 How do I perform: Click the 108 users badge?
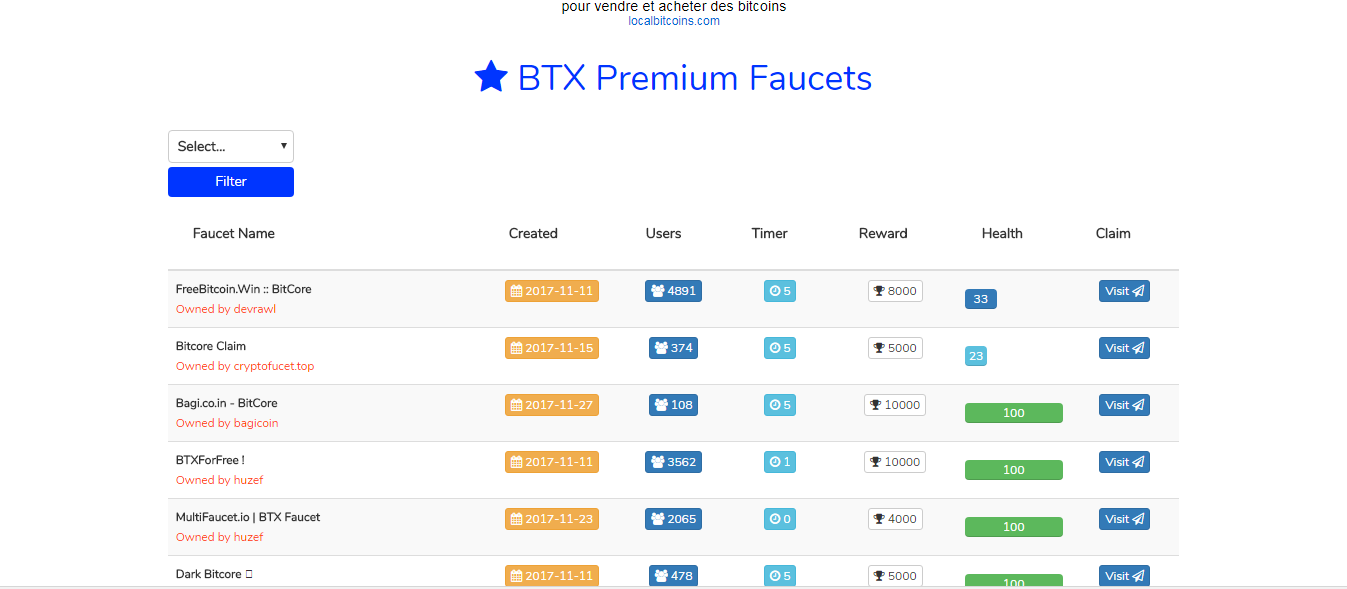pos(673,405)
